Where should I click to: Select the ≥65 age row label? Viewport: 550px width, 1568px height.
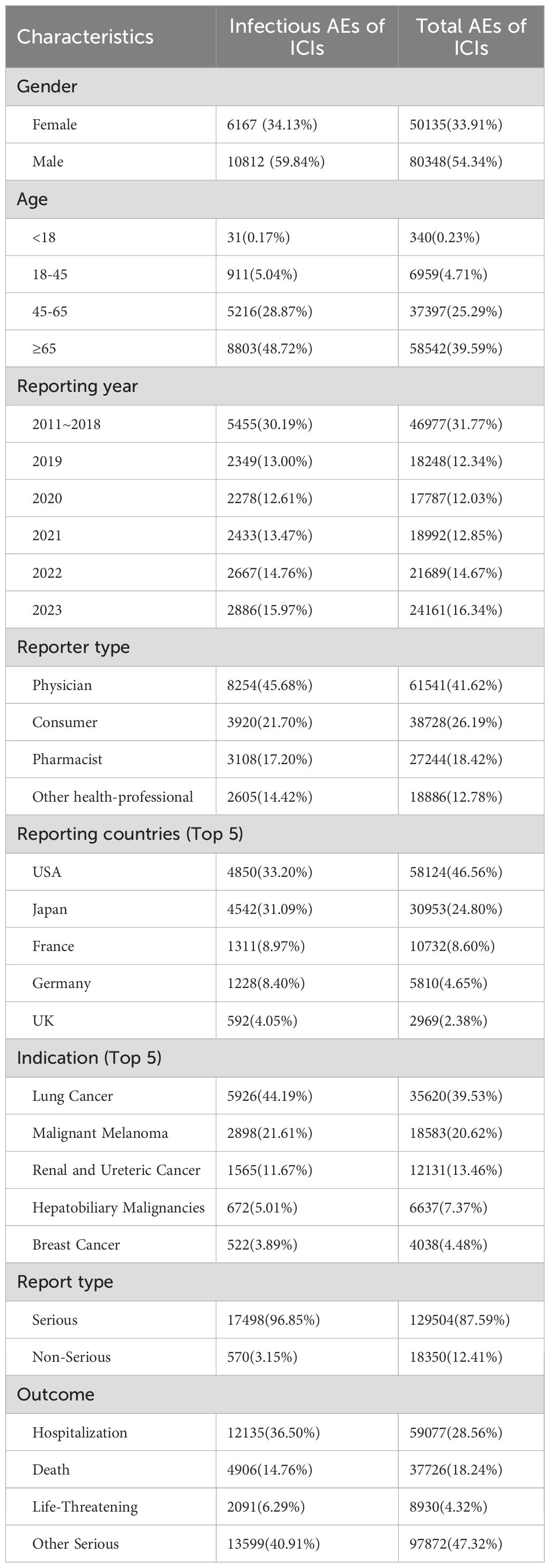pyautogui.click(x=45, y=349)
